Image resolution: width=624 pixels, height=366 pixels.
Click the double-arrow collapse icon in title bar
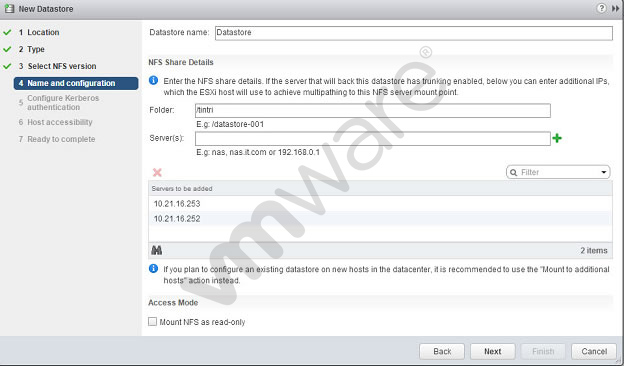pyautogui.click(x=616, y=8)
